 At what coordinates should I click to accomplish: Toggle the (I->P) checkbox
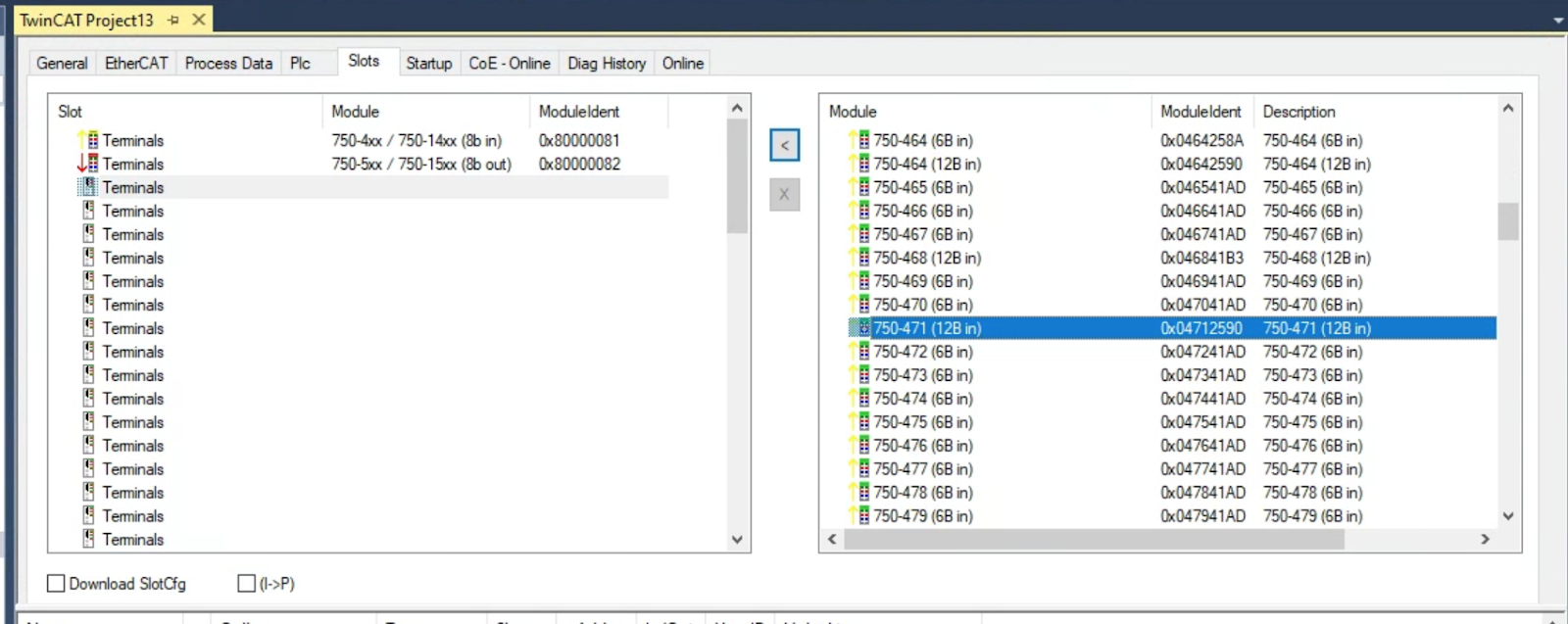point(247,584)
